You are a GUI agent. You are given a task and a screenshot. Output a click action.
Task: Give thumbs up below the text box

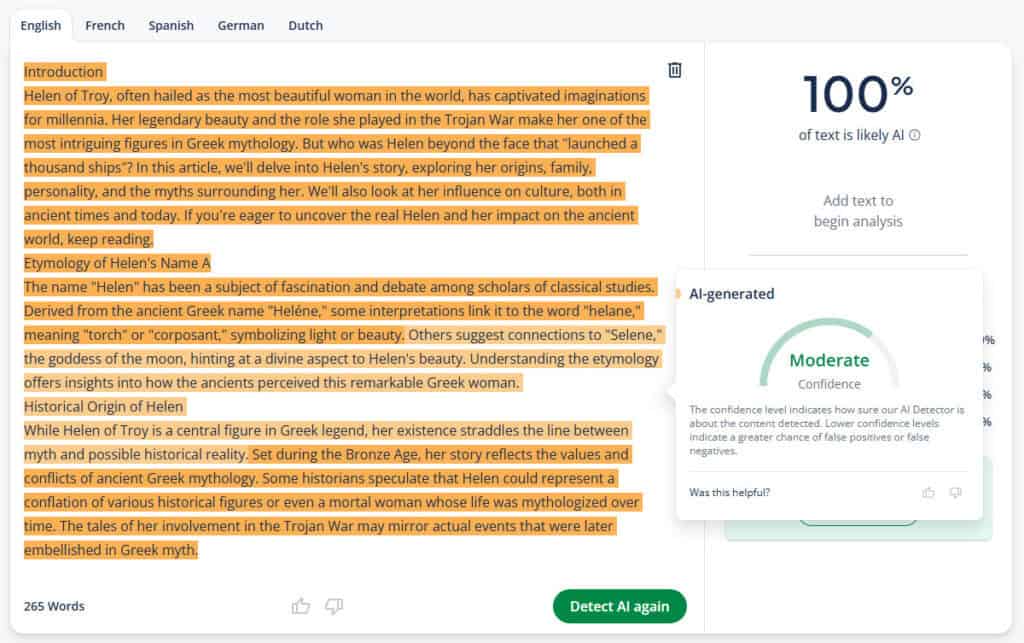coord(300,606)
